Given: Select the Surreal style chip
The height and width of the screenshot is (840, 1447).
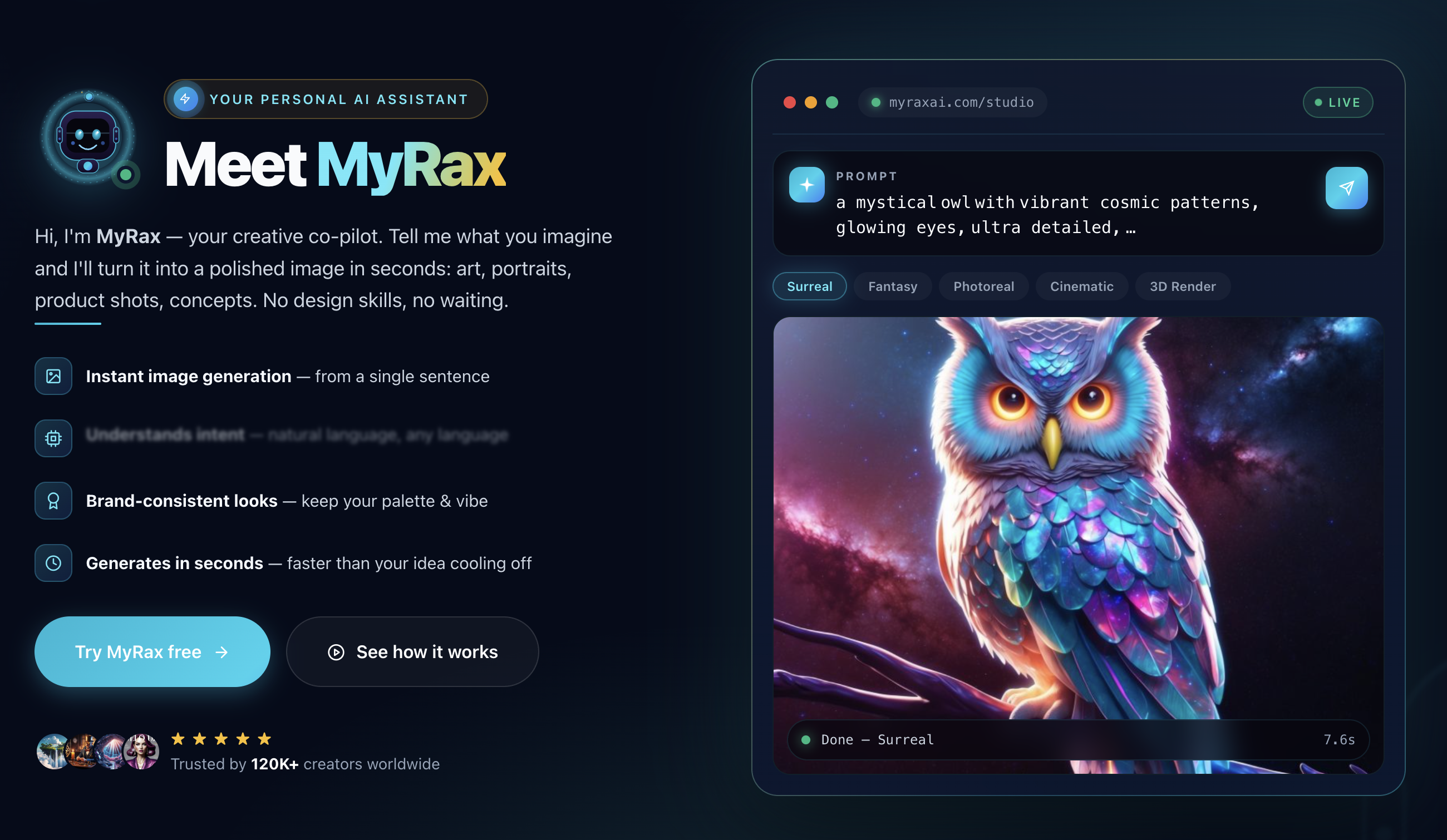Looking at the screenshot, I should point(810,286).
